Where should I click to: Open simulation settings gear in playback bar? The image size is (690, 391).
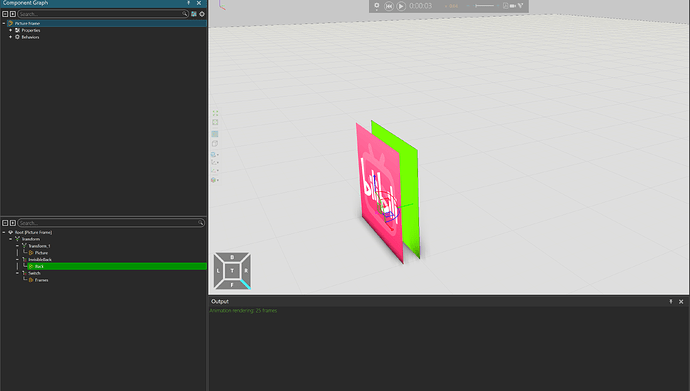[377, 6]
